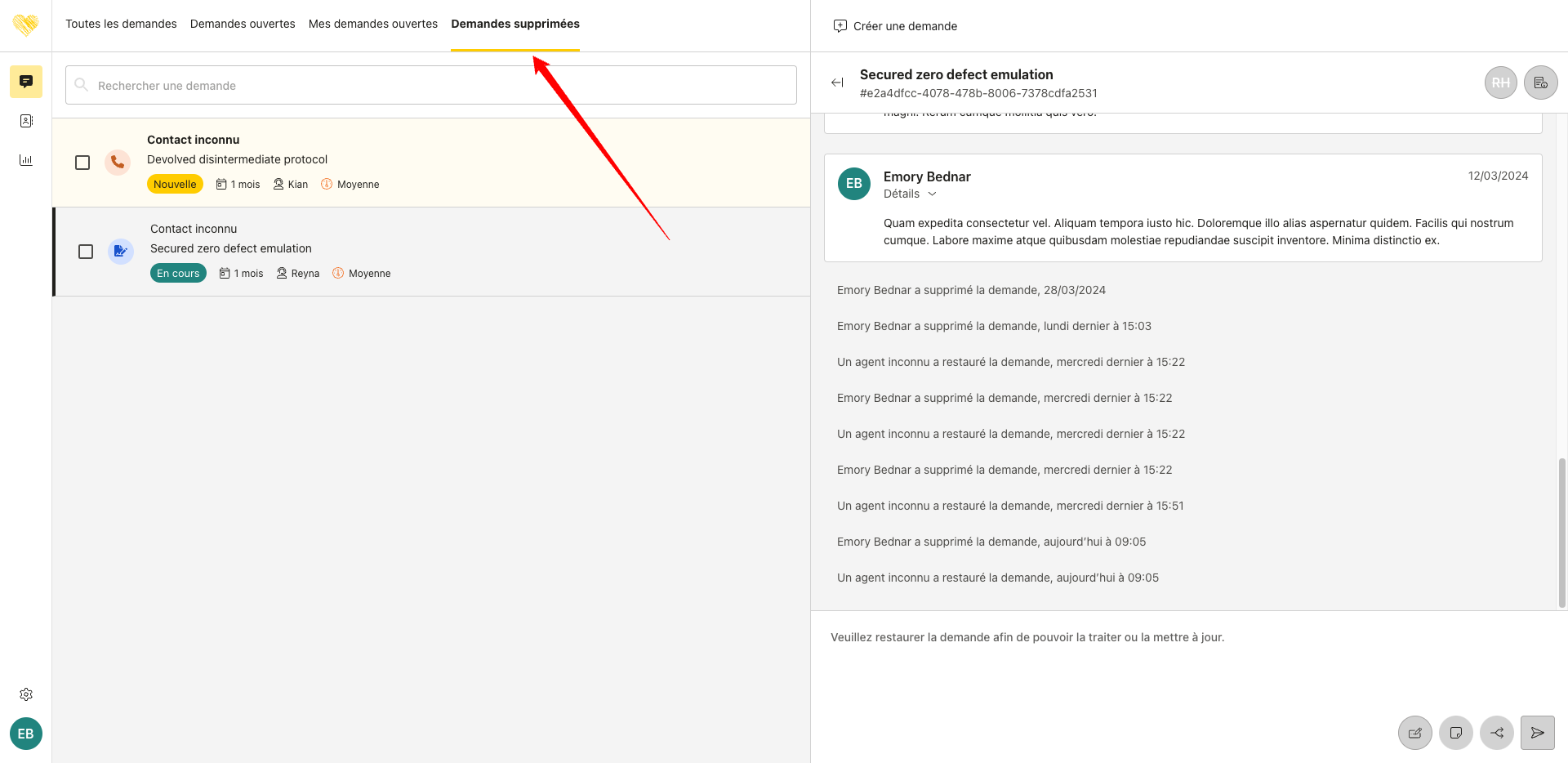Image resolution: width=1568 pixels, height=763 pixels.
Task: Click Créer une demande button
Action: pos(895,26)
